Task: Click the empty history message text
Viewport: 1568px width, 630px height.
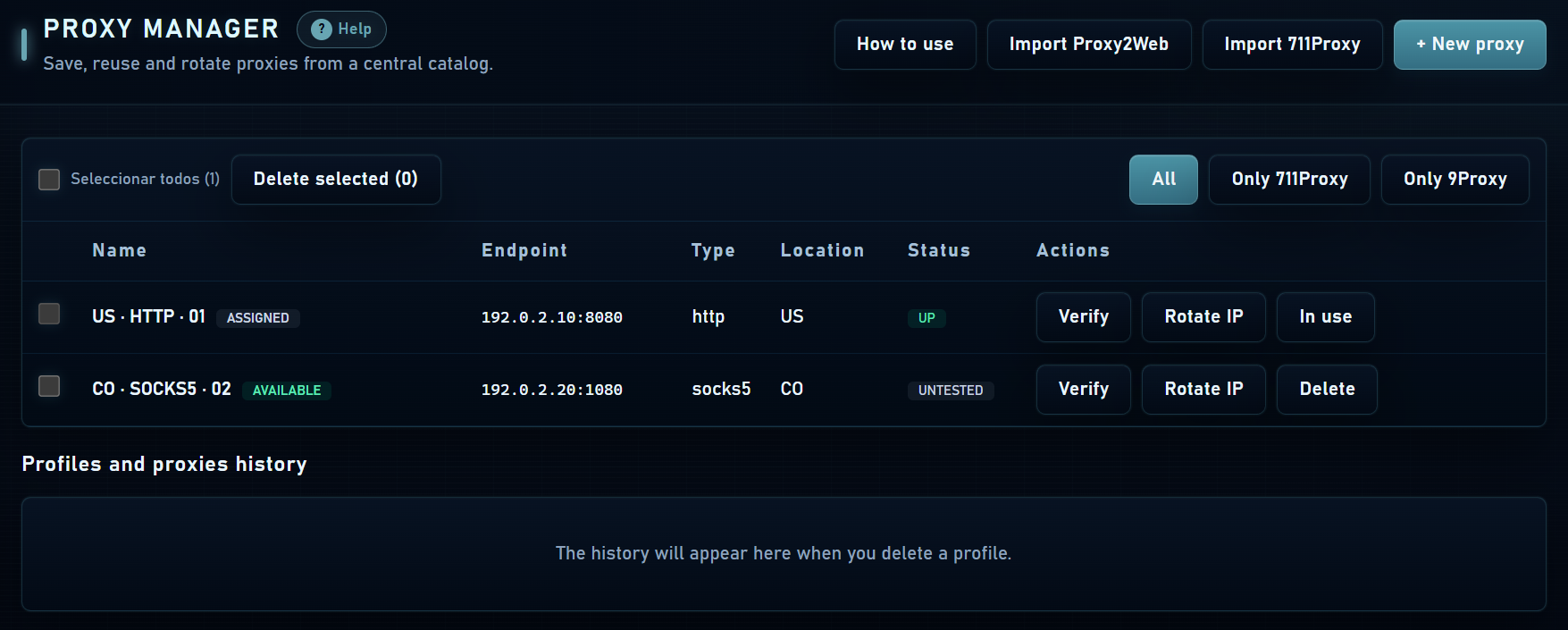Action: click(784, 554)
